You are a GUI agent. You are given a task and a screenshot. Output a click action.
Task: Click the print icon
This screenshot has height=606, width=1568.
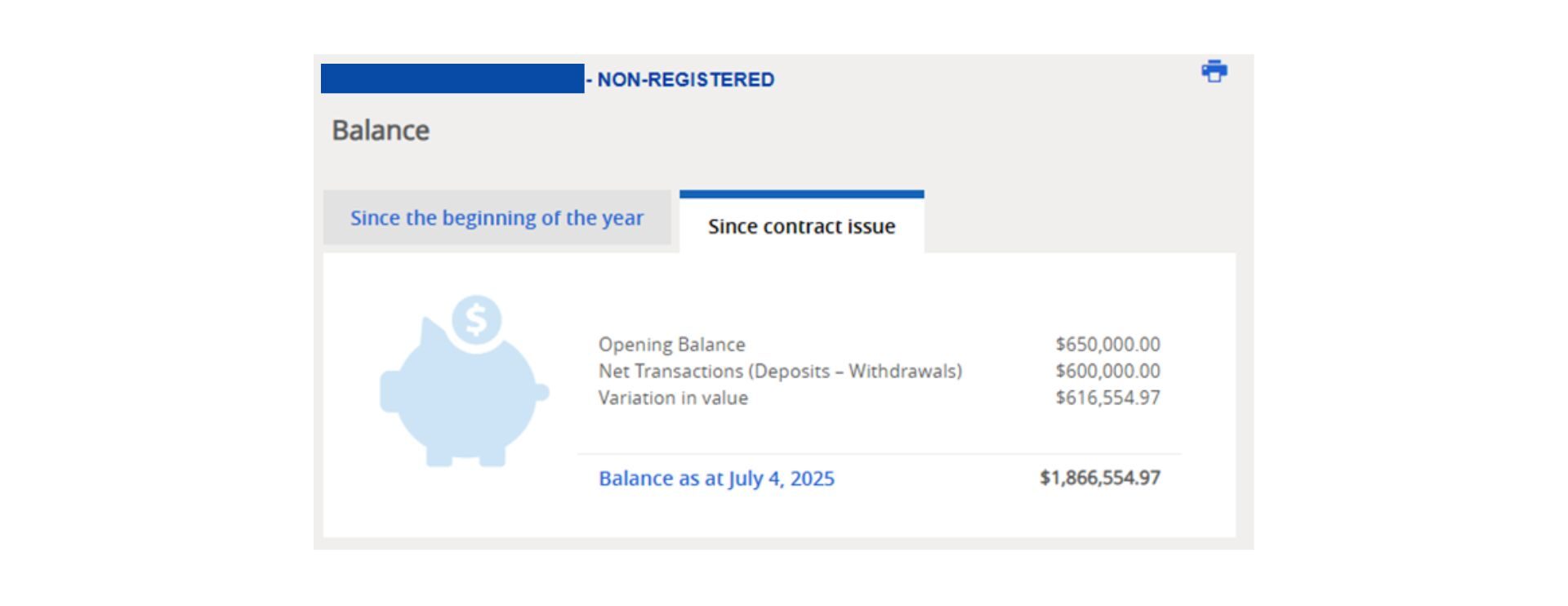click(x=1214, y=71)
